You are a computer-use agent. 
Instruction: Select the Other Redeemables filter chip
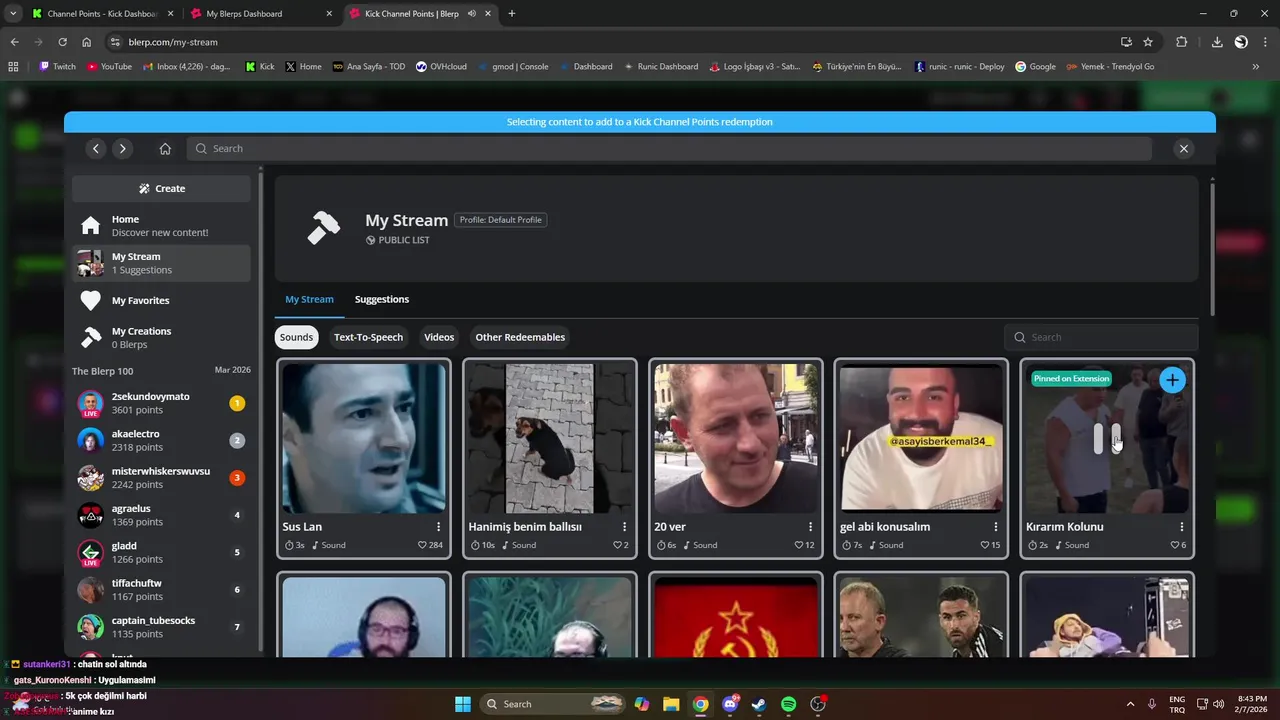tap(520, 337)
